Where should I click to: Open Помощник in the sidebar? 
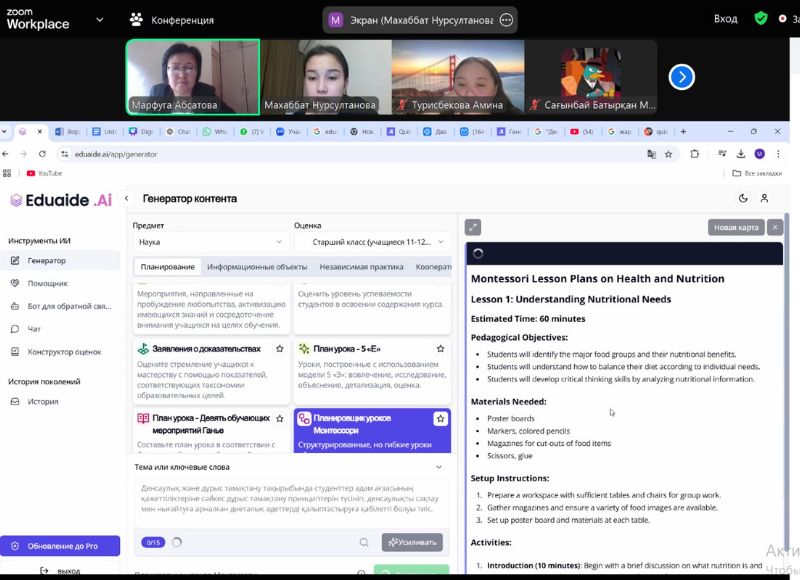(x=46, y=283)
